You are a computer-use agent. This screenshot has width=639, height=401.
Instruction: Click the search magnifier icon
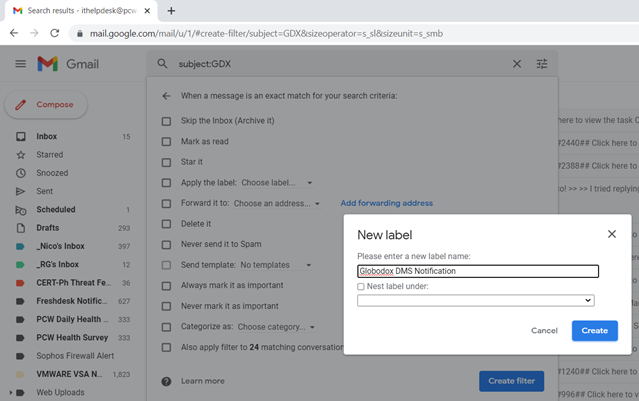[162, 64]
